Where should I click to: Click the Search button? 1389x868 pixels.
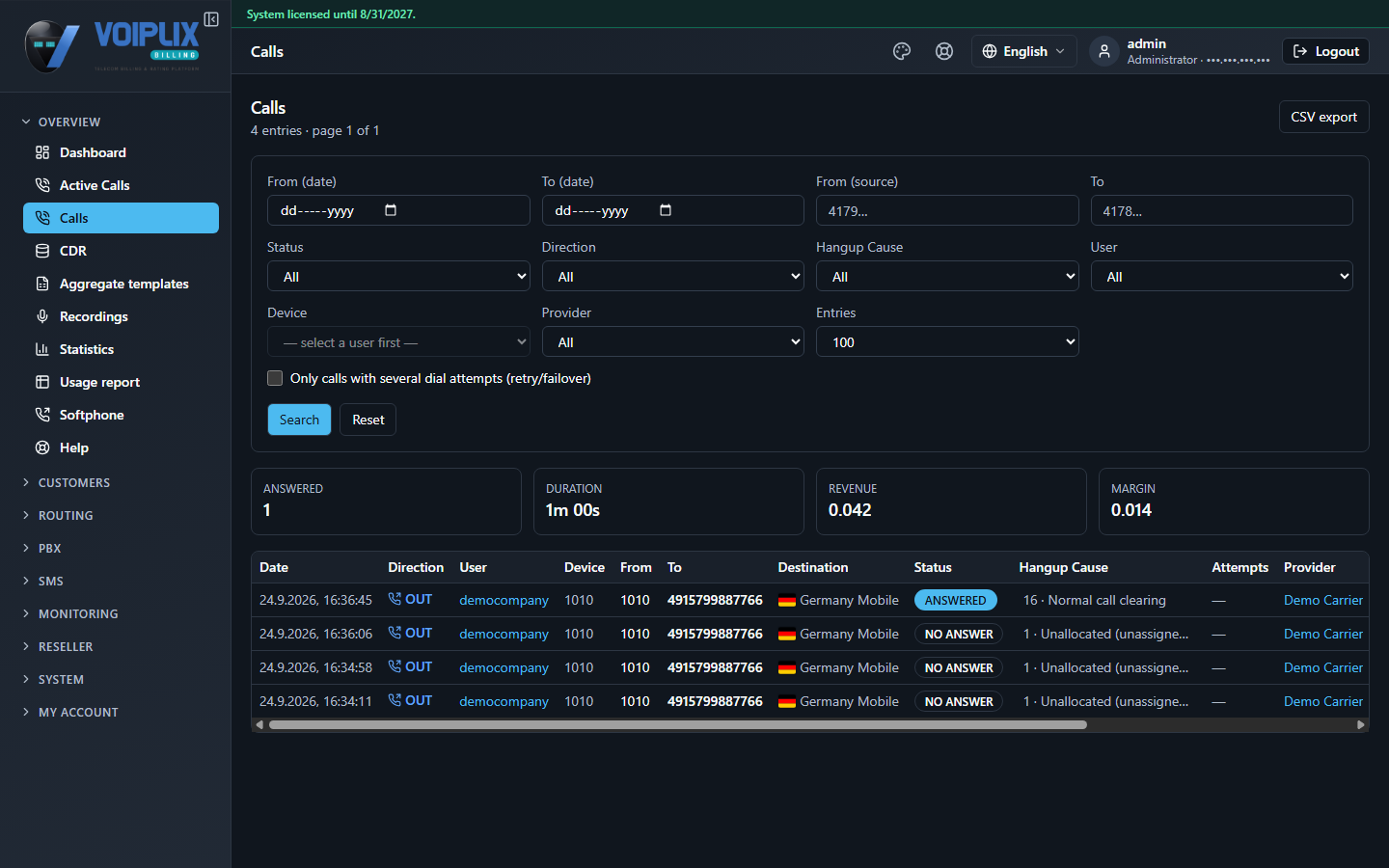[x=299, y=420]
